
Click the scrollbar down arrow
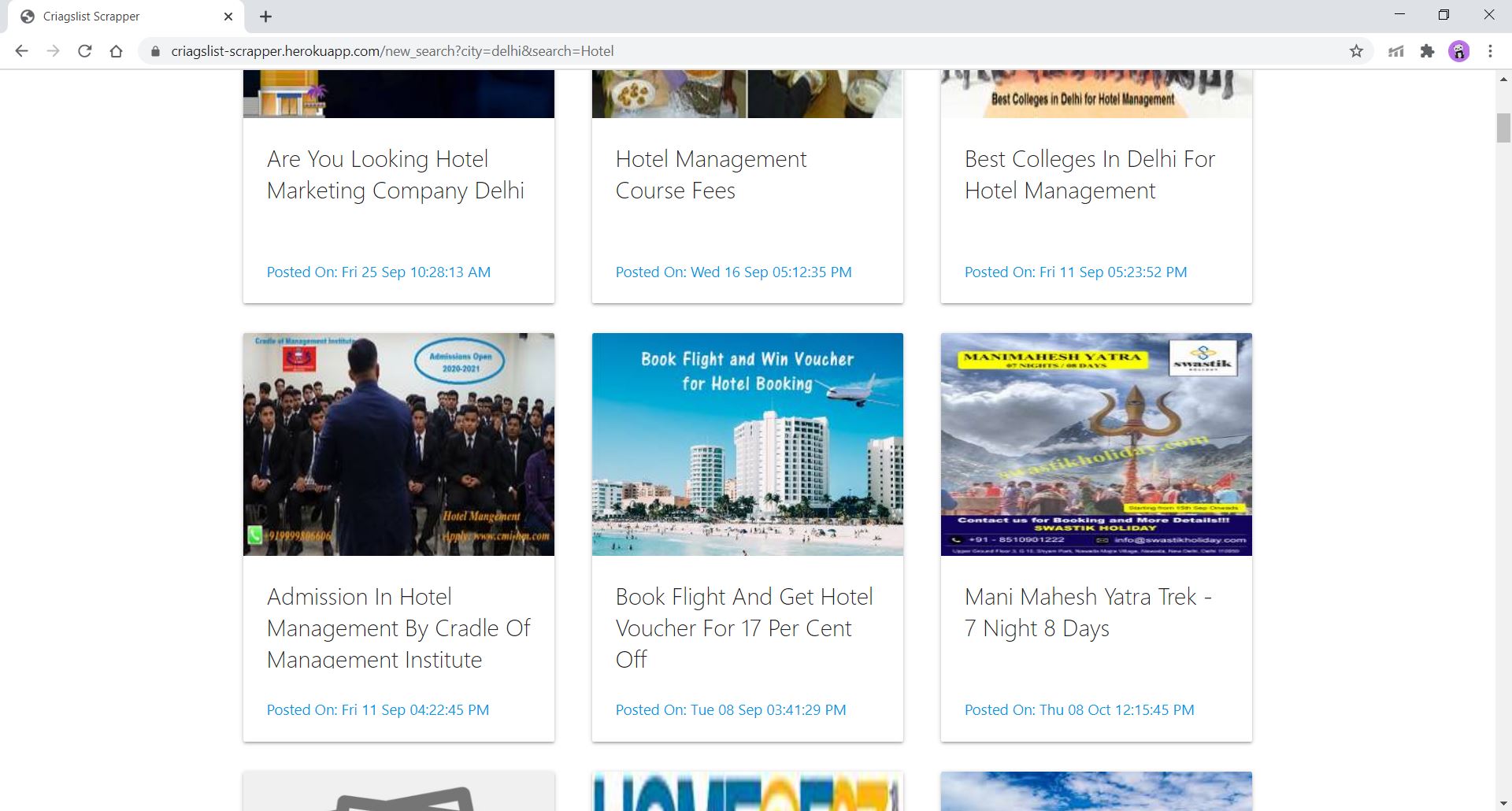[1503, 803]
